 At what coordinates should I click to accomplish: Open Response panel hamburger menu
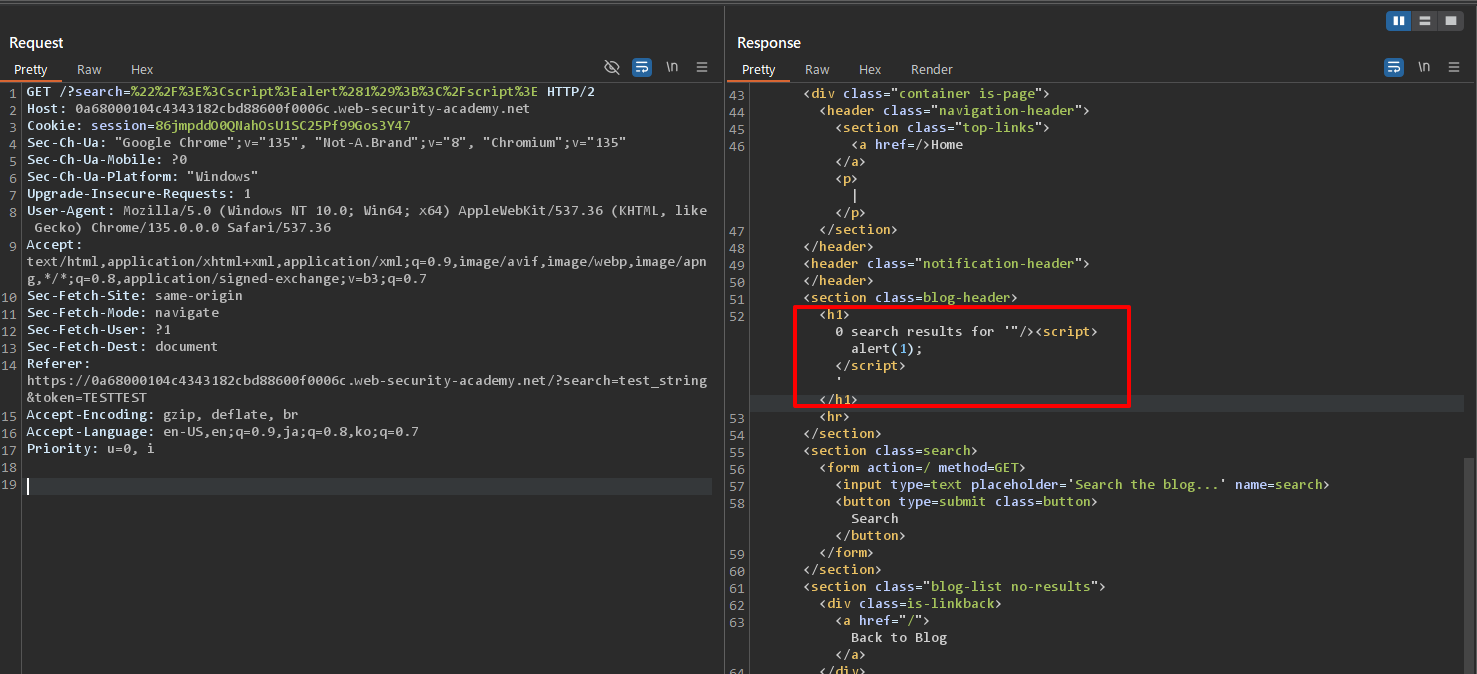(1454, 67)
